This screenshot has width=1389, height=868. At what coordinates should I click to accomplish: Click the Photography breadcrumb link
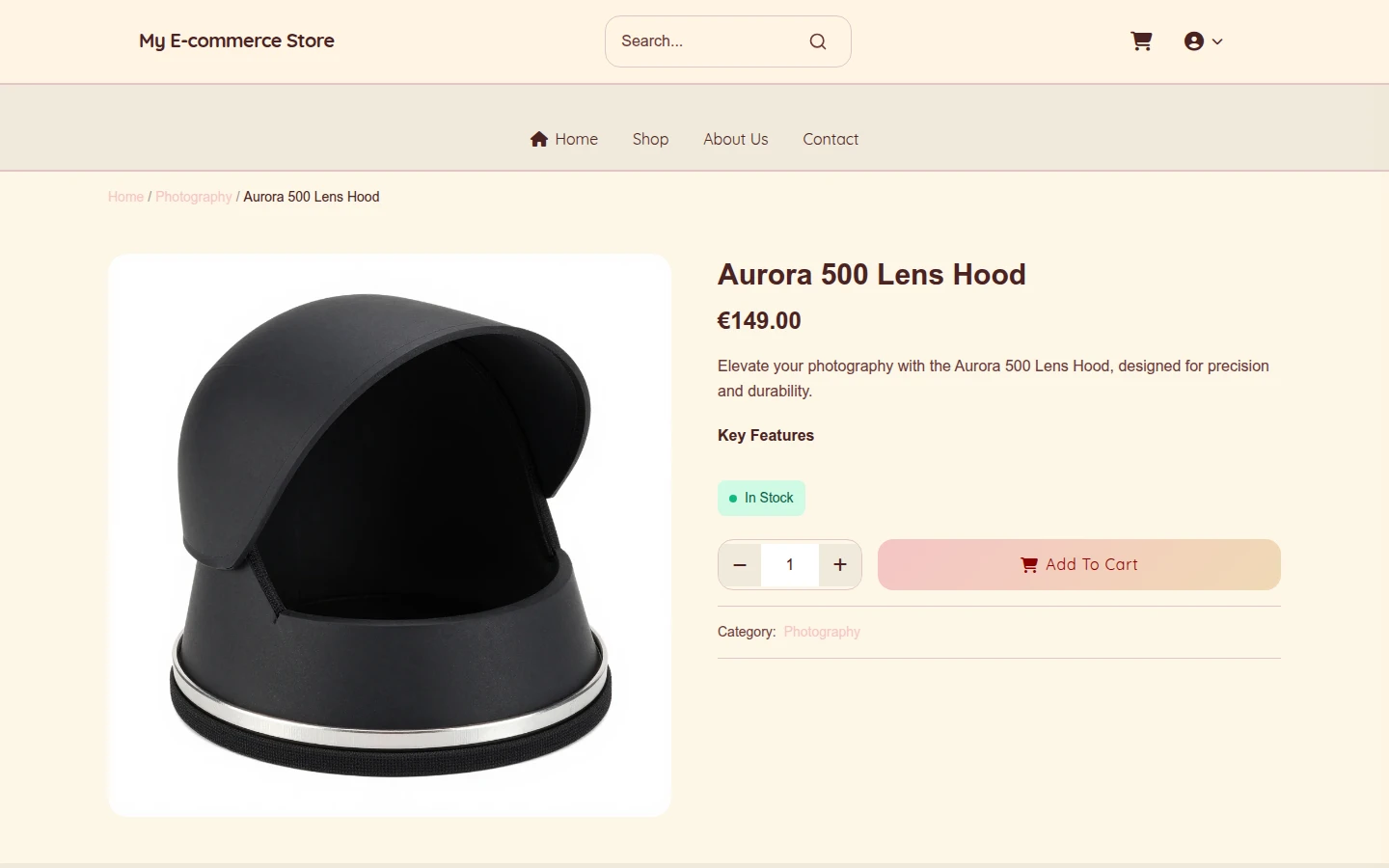(x=194, y=197)
